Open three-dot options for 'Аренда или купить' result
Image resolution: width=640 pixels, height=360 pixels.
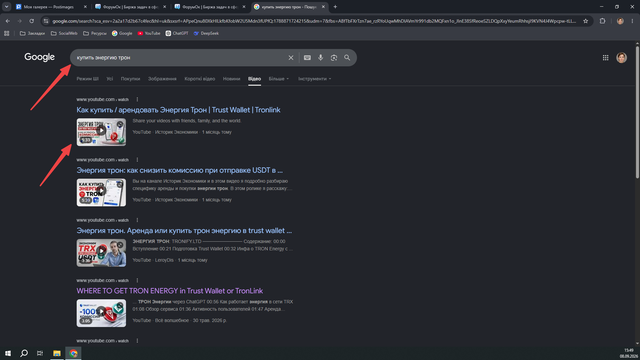pyautogui.click(x=137, y=220)
